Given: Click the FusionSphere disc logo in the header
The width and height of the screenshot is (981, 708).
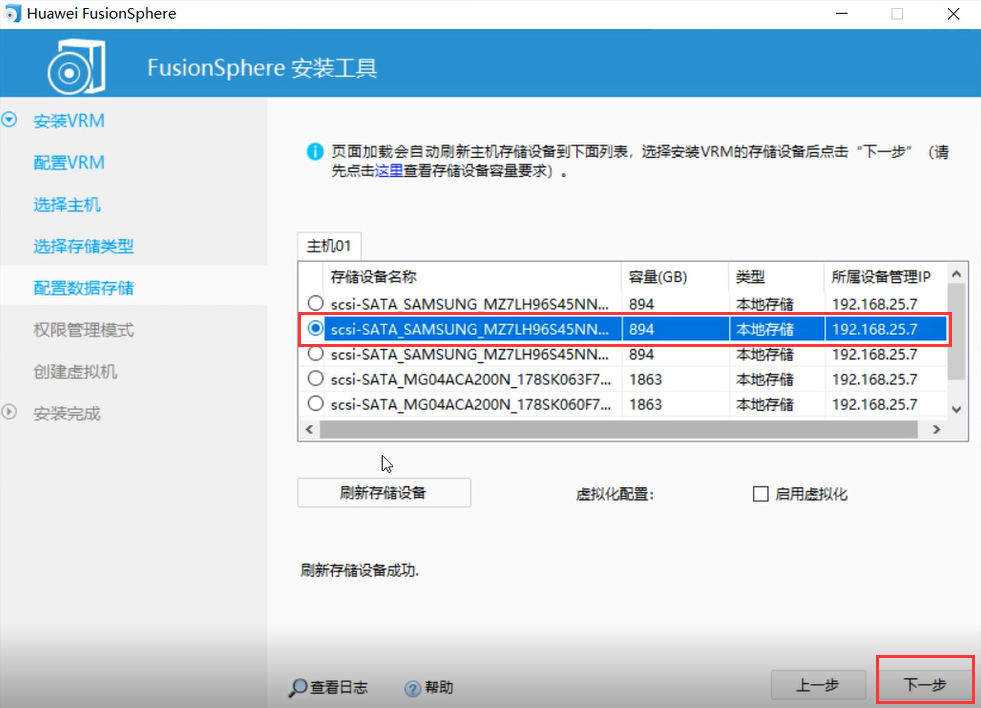Looking at the screenshot, I should 76,66.
